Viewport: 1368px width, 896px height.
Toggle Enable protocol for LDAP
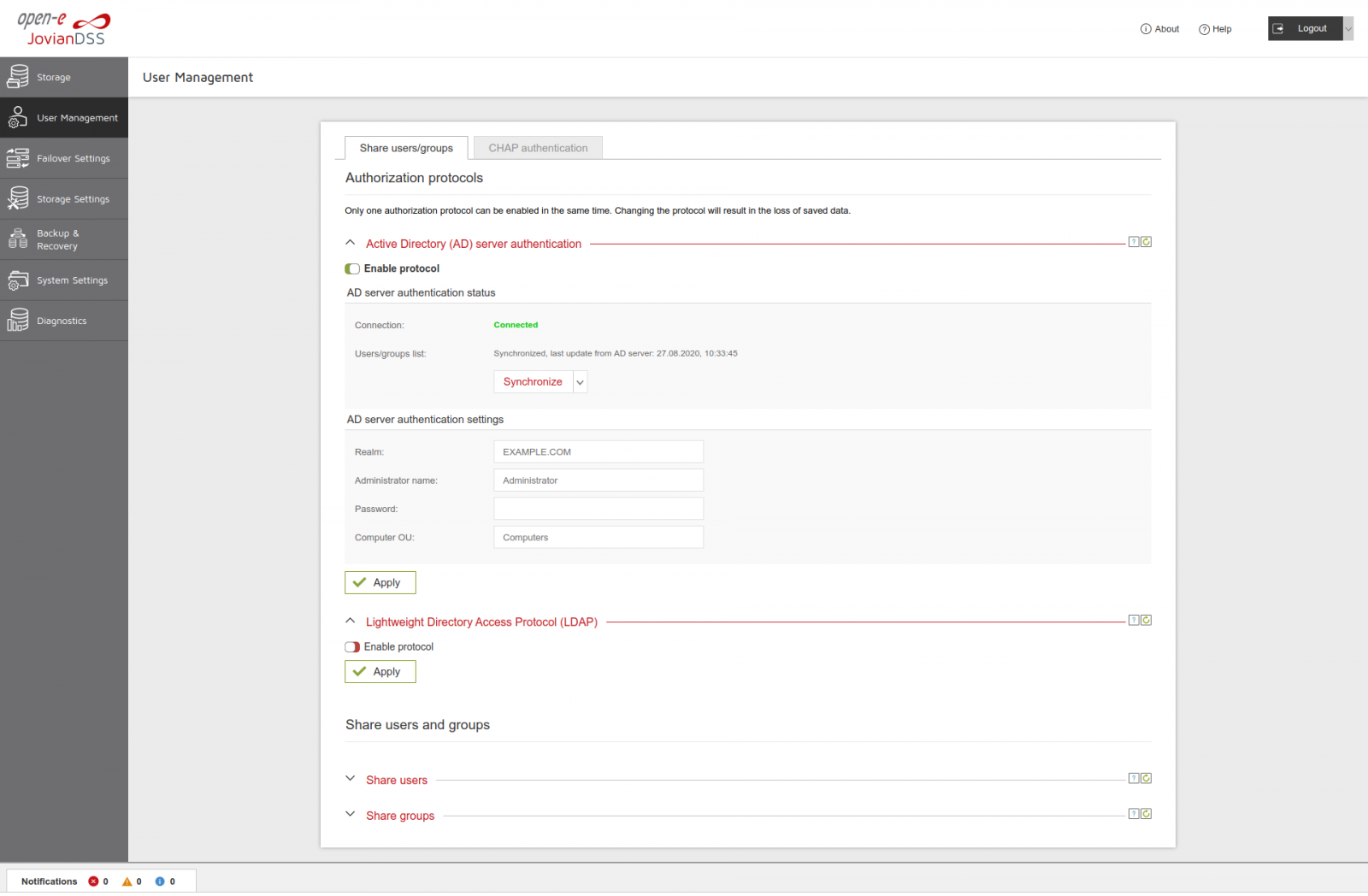coord(352,647)
